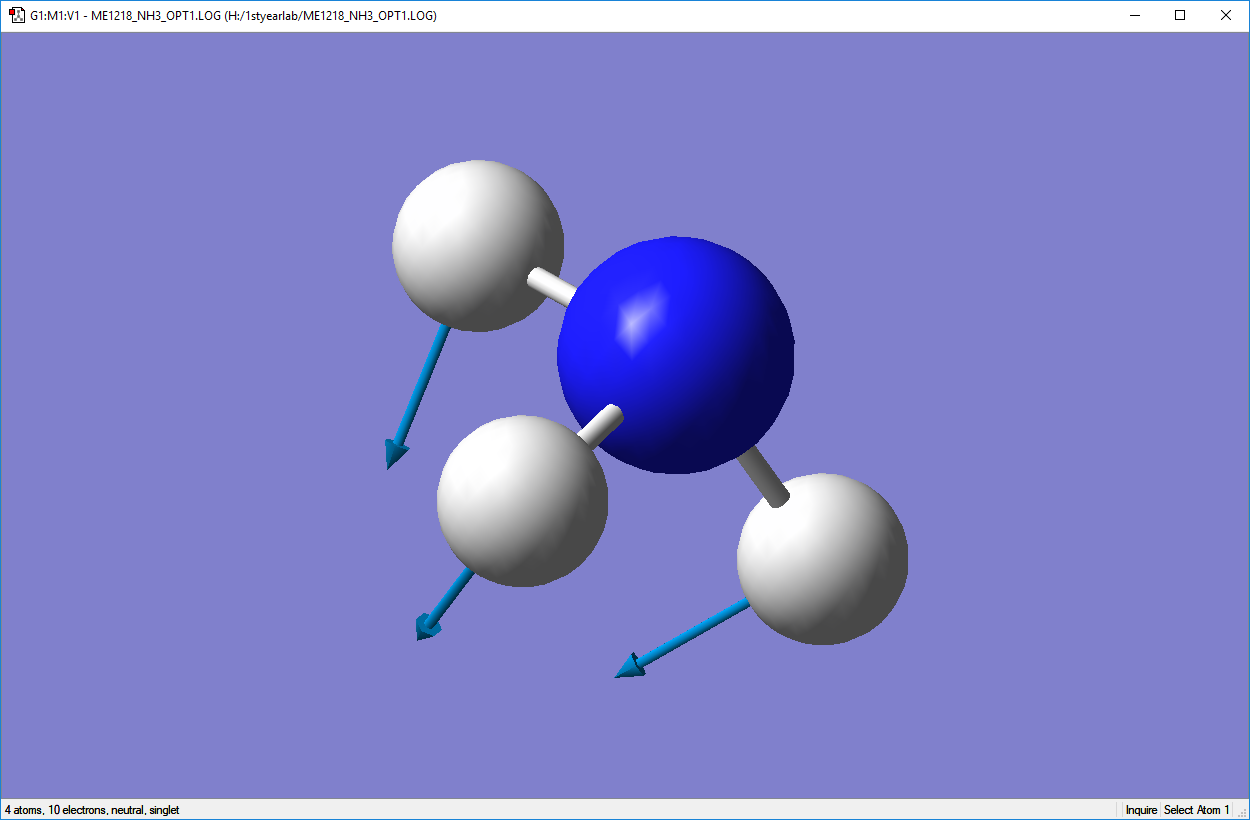Select the bottom-right hydrogen atom
1250x820 pixels.
tap(822, 559)
